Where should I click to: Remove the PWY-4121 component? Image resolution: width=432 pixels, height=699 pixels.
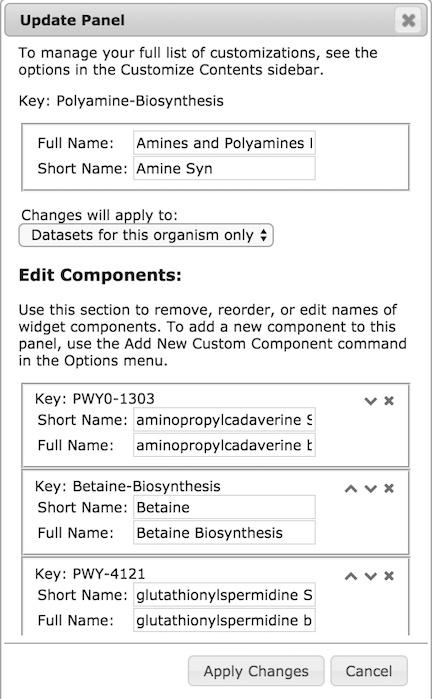tap(389, 576)
